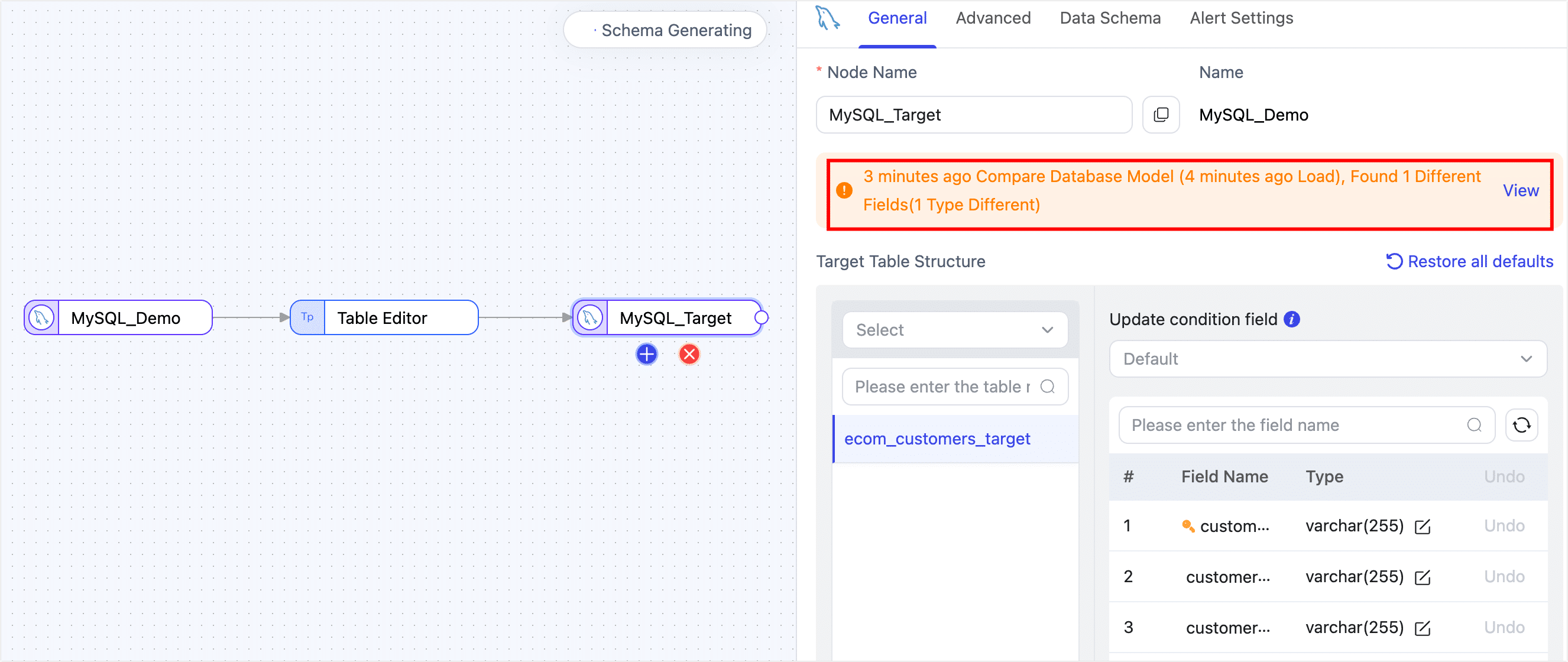Open the table Select dropdown
Viewport: 1568px width, 662px height.
(954, 330)
